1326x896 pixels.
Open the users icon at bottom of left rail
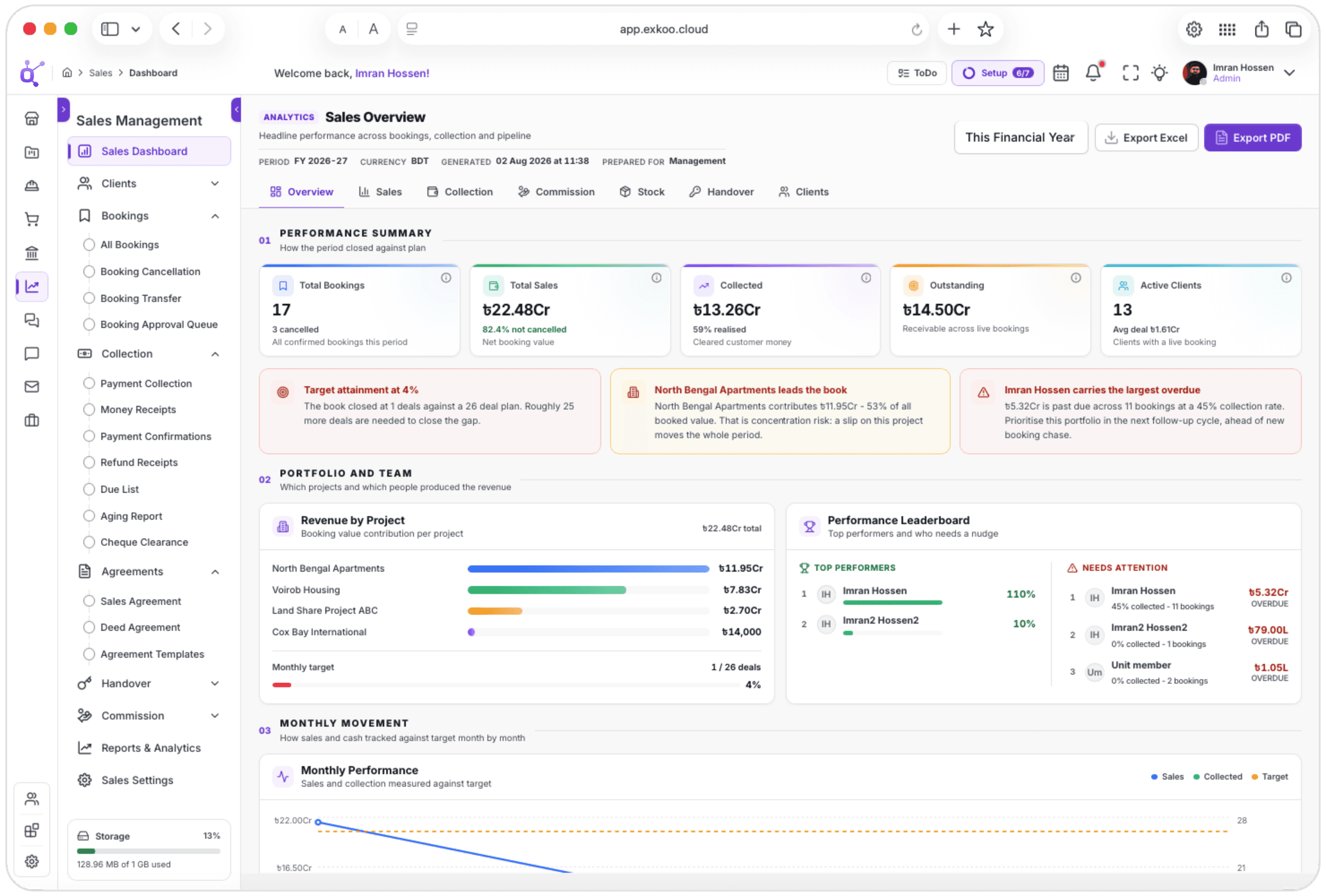point(32,799)
